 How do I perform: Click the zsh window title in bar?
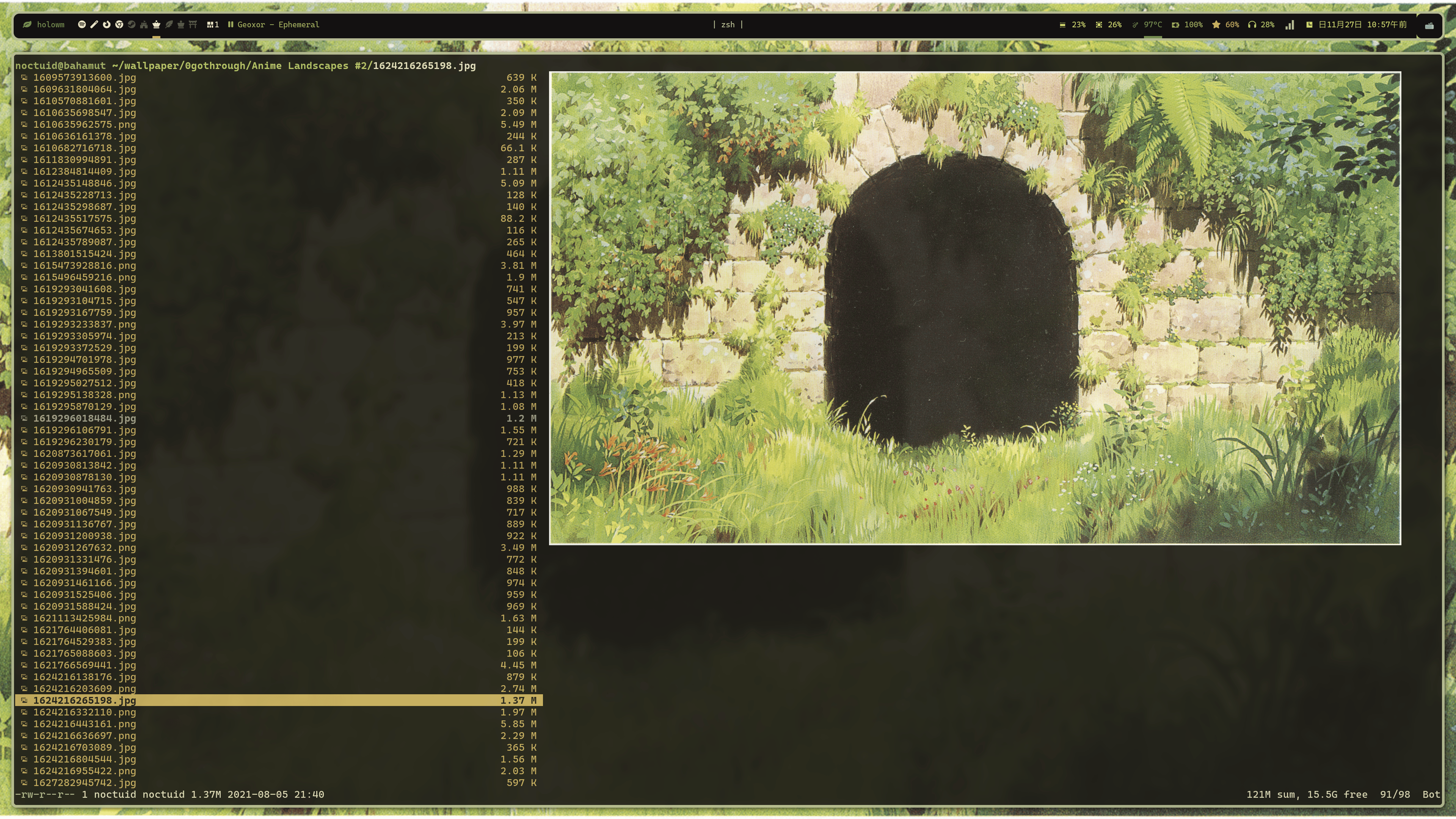pos(728,24)
